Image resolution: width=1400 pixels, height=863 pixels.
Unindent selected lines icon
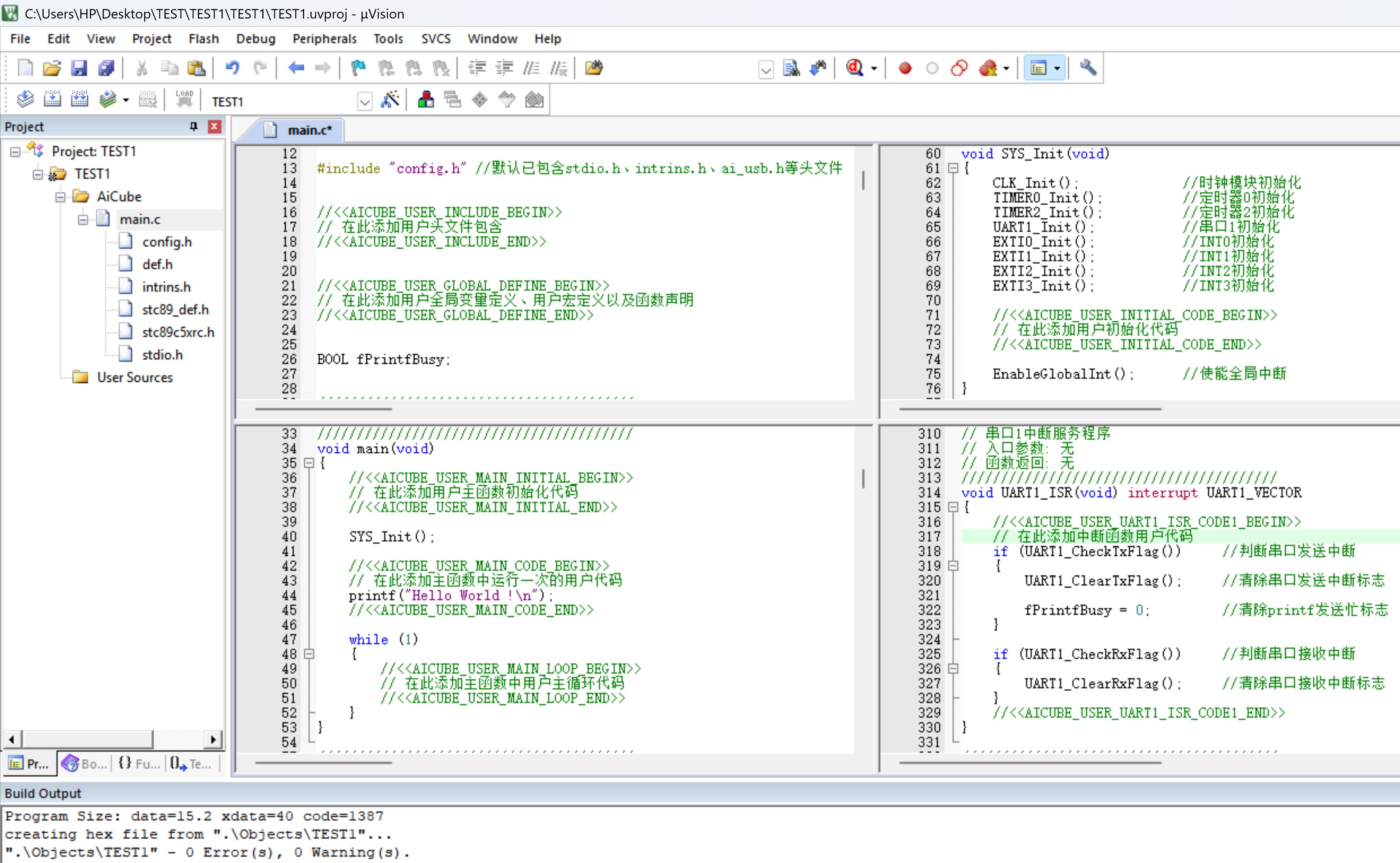(x=504, y=69)
